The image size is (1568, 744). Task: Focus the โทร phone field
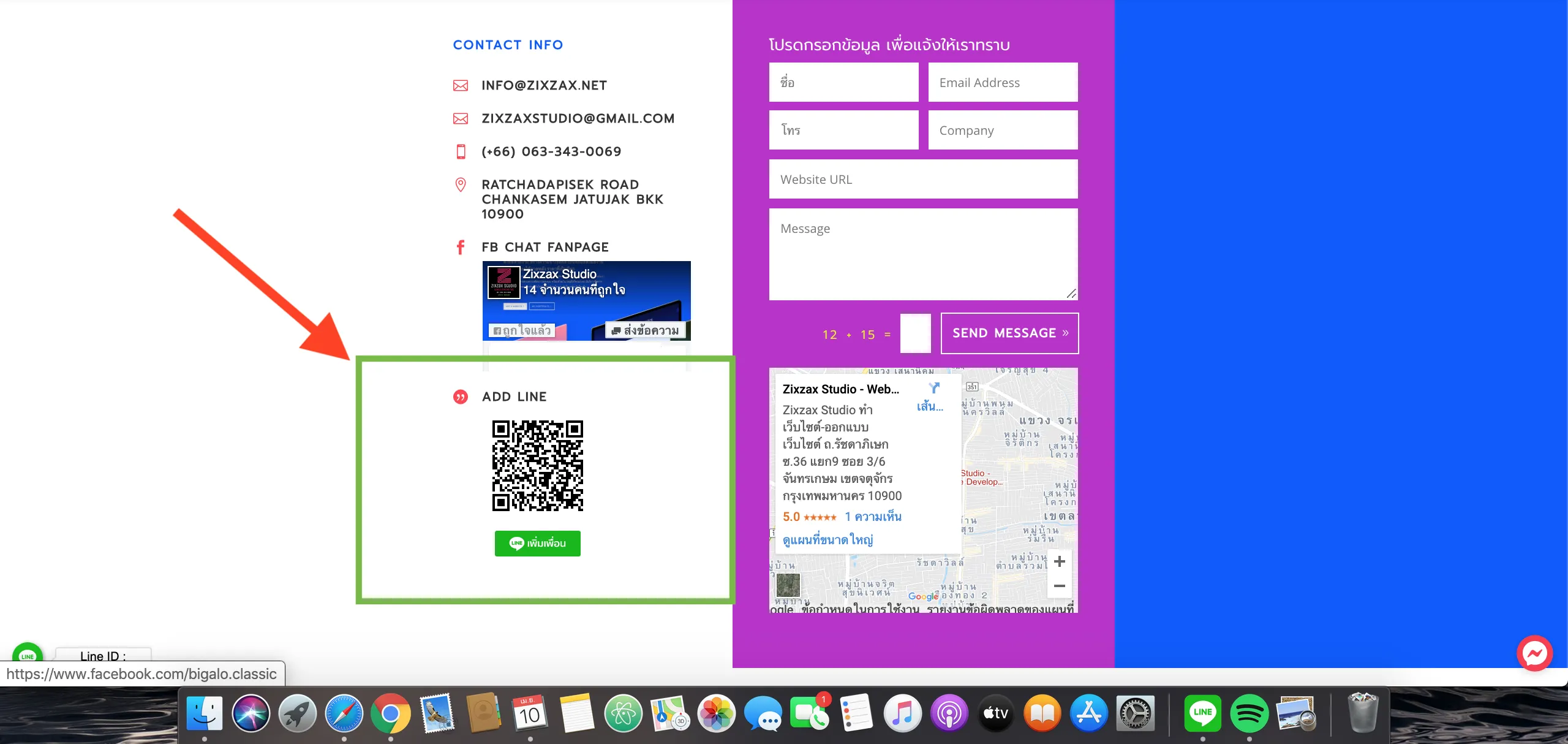click(x=844, y=130)
